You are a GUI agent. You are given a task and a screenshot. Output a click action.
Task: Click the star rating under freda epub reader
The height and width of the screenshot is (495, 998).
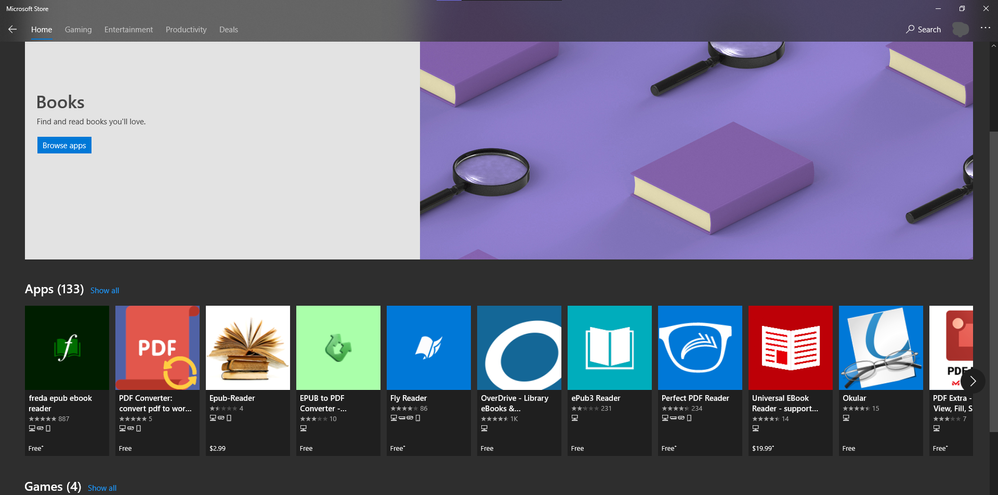click(x=43, y=419)
